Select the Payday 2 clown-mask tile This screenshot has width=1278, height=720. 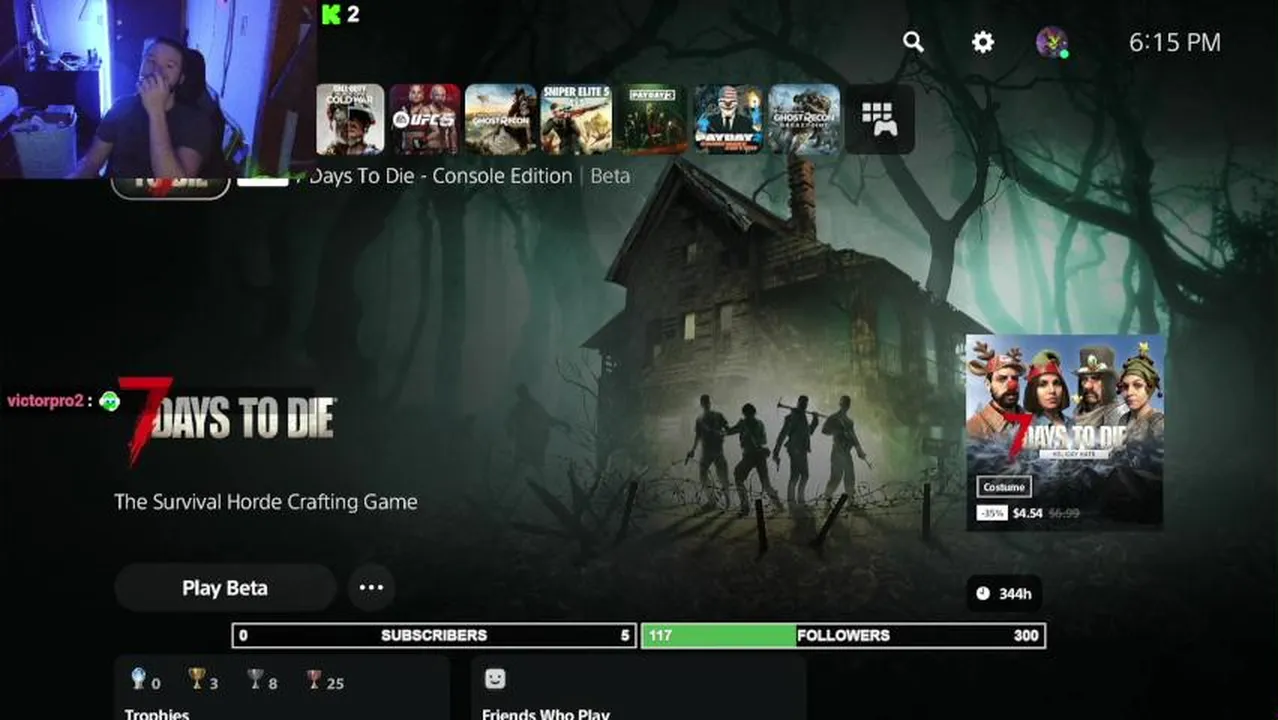728,119
